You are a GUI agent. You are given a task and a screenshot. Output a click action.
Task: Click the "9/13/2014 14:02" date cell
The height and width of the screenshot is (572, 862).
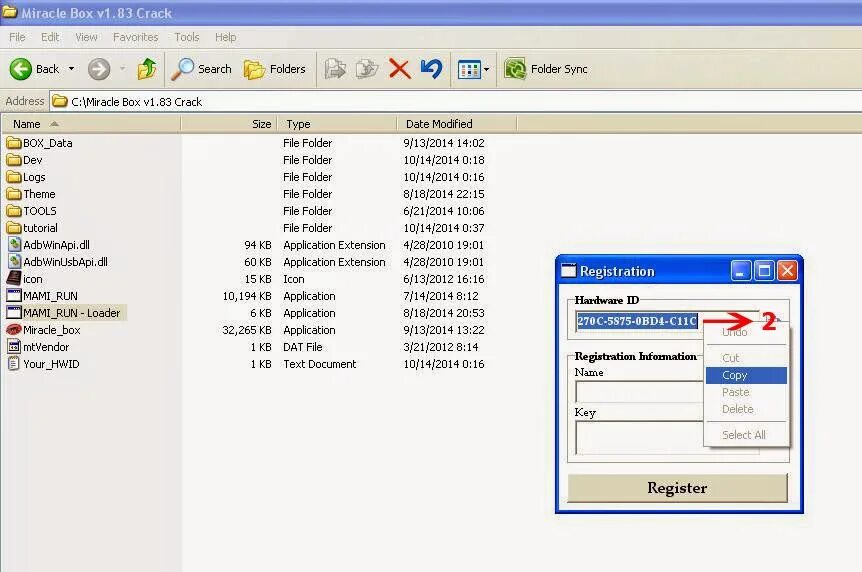click(444, 143)
